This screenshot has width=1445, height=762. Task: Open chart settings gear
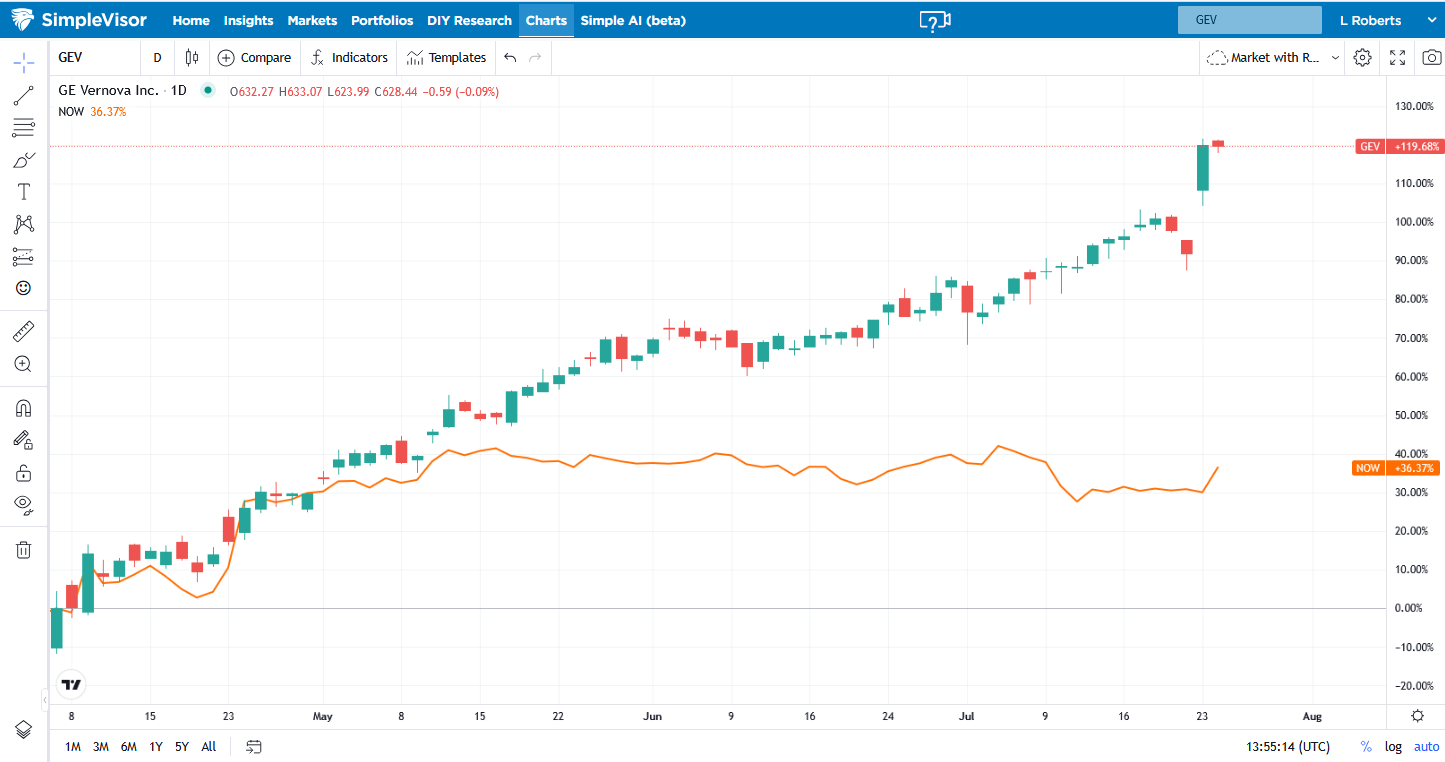(1362, 58)
